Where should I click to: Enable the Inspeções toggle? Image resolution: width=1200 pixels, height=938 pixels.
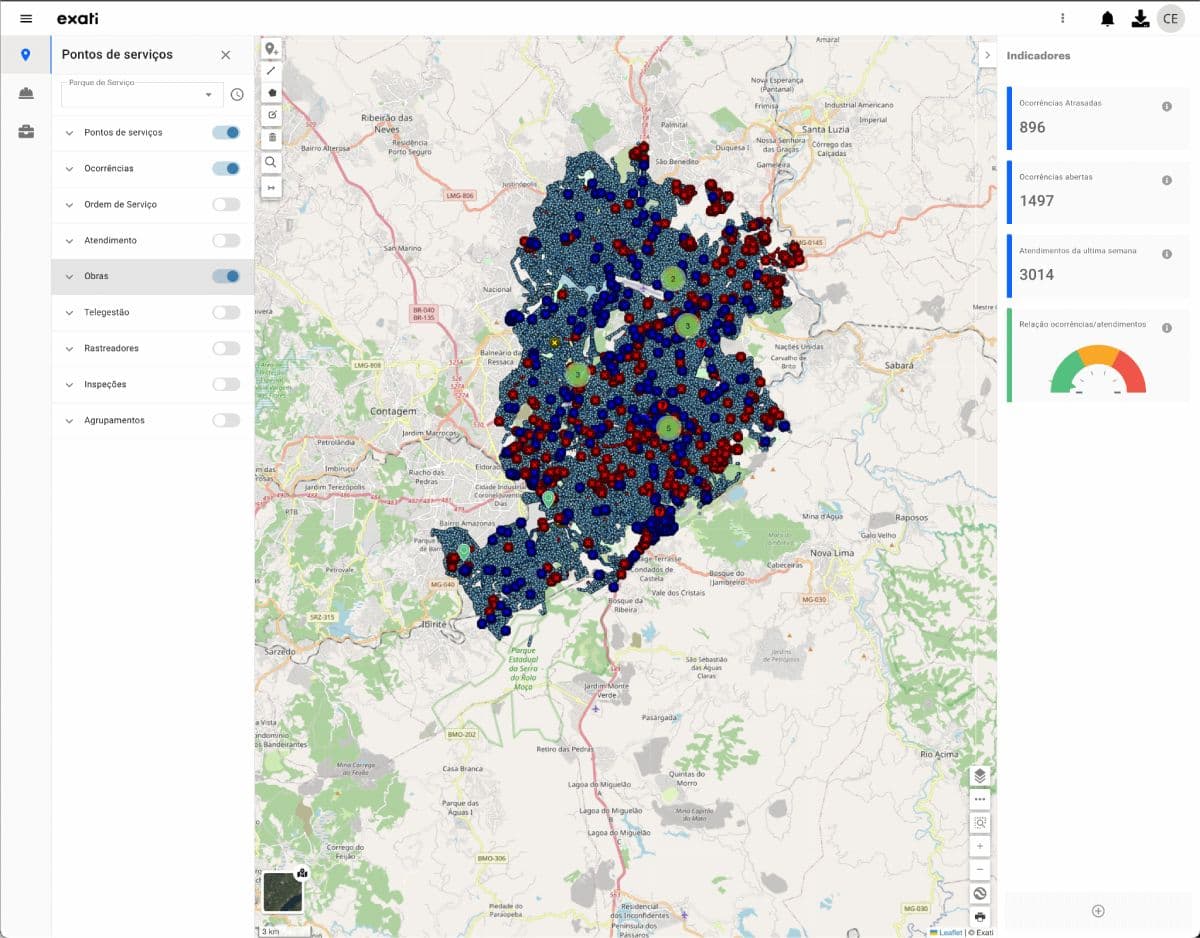point(226,385)
